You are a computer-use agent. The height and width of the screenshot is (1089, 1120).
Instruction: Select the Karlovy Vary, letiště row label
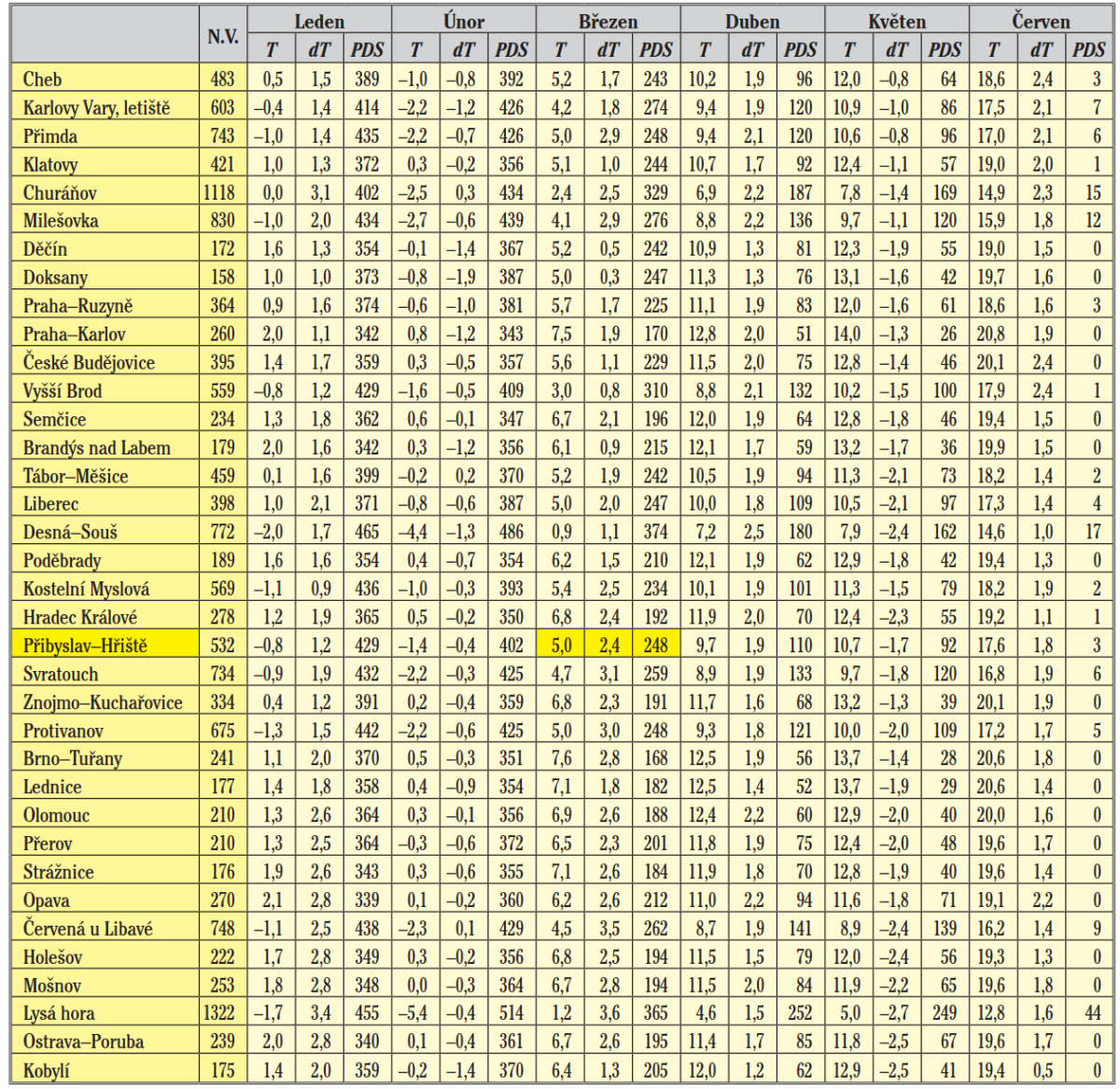coord(96,108)
